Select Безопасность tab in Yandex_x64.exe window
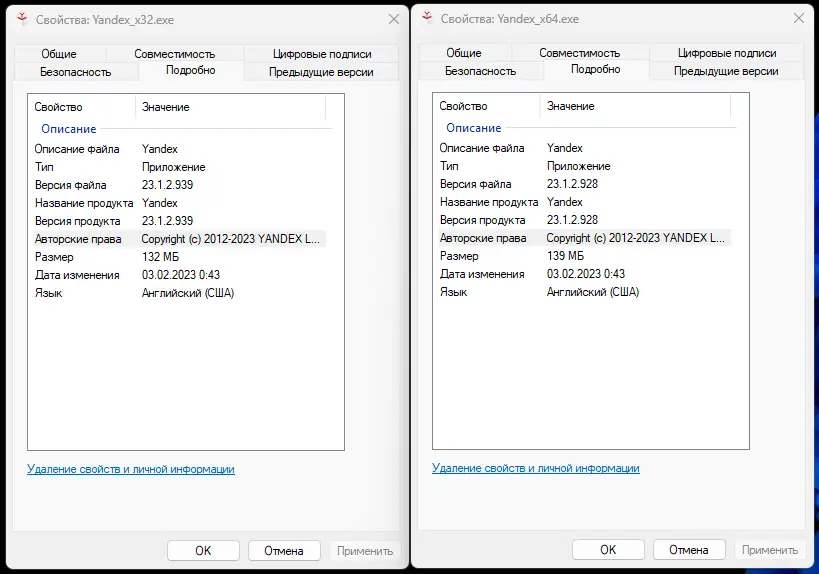Image resolution: width=819 pixels, height=574 pixels. 480,72
